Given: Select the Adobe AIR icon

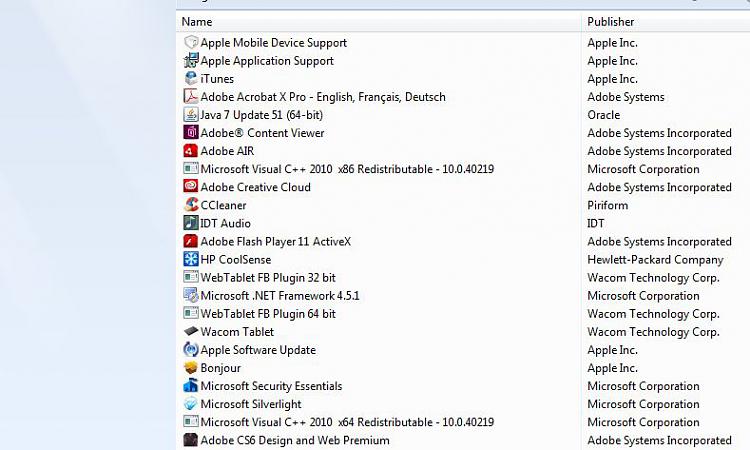Looking at the screenshot, I should [191, 151].
